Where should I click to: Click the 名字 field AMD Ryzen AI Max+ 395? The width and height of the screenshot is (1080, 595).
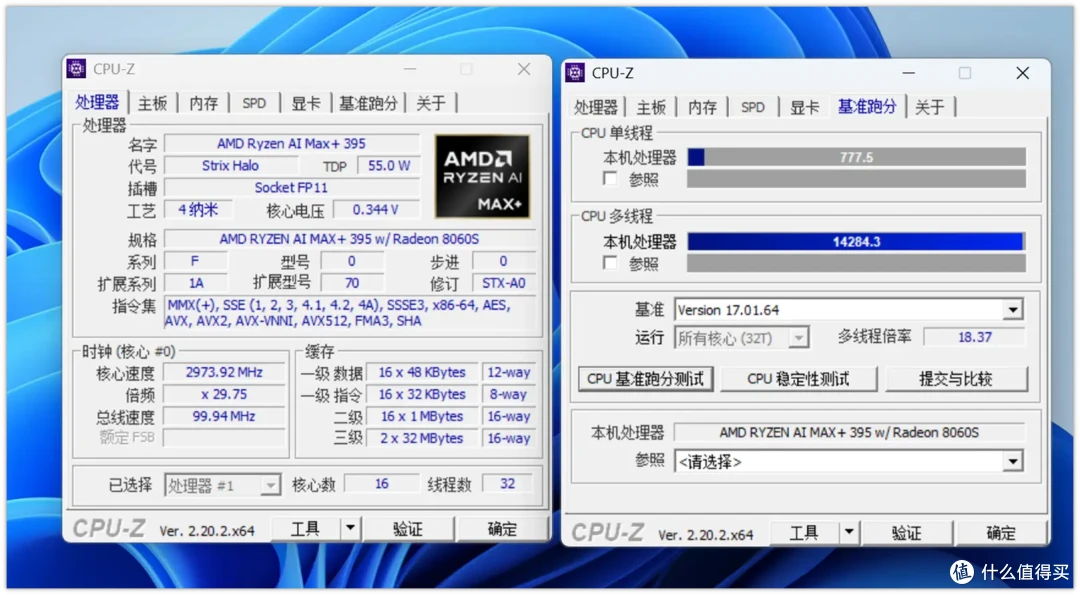[291, 143]
